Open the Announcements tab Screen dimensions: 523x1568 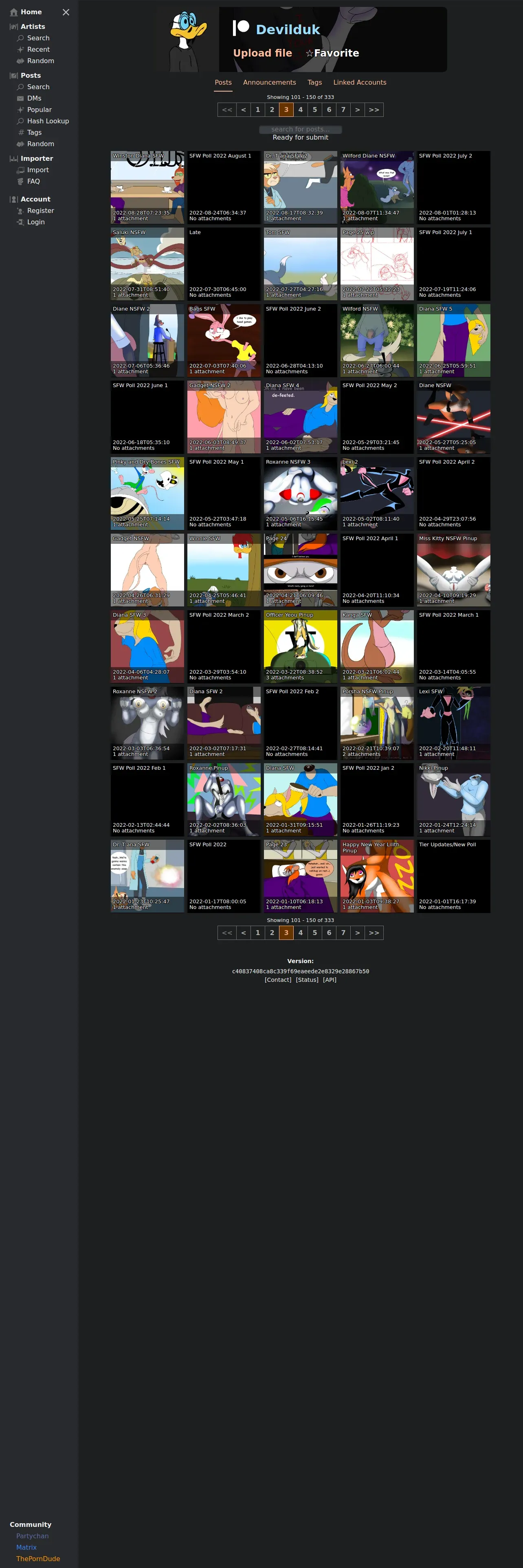269,82
